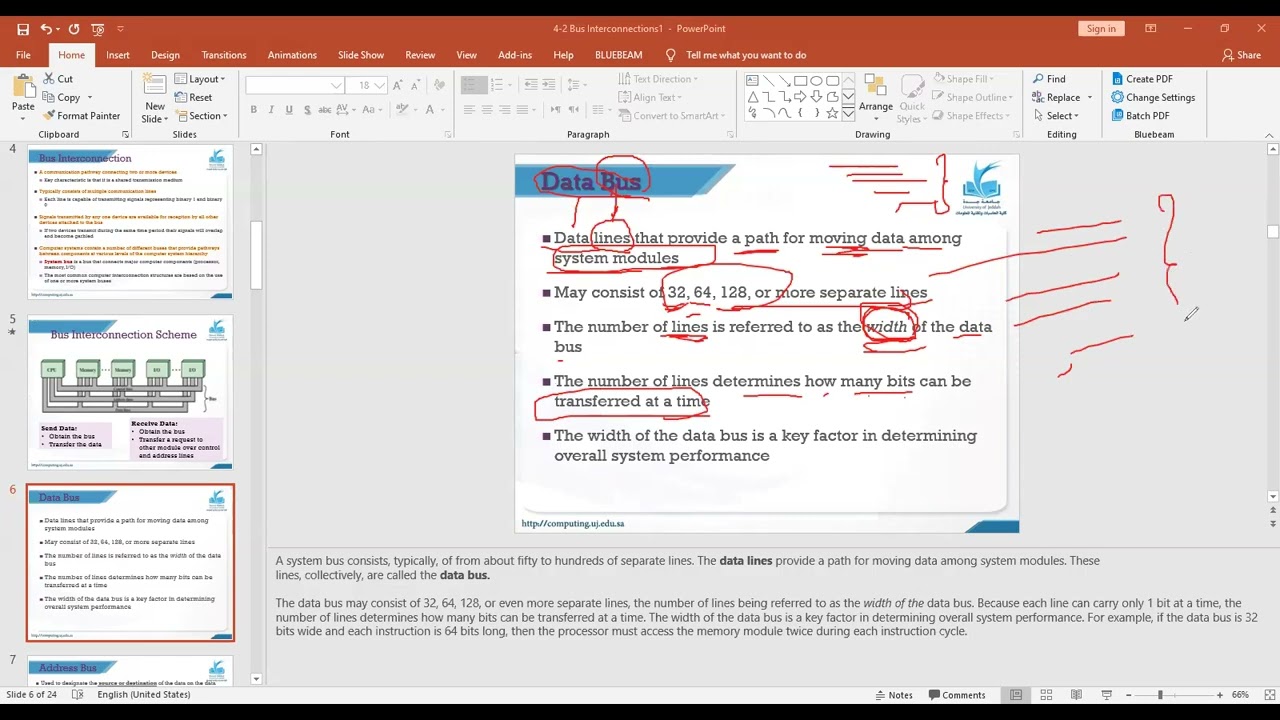Image resolution: width=1280 pixels, height=720 pixels.
Task: Cut the selection with the scissors icon
Action: [x=57, y=79]
